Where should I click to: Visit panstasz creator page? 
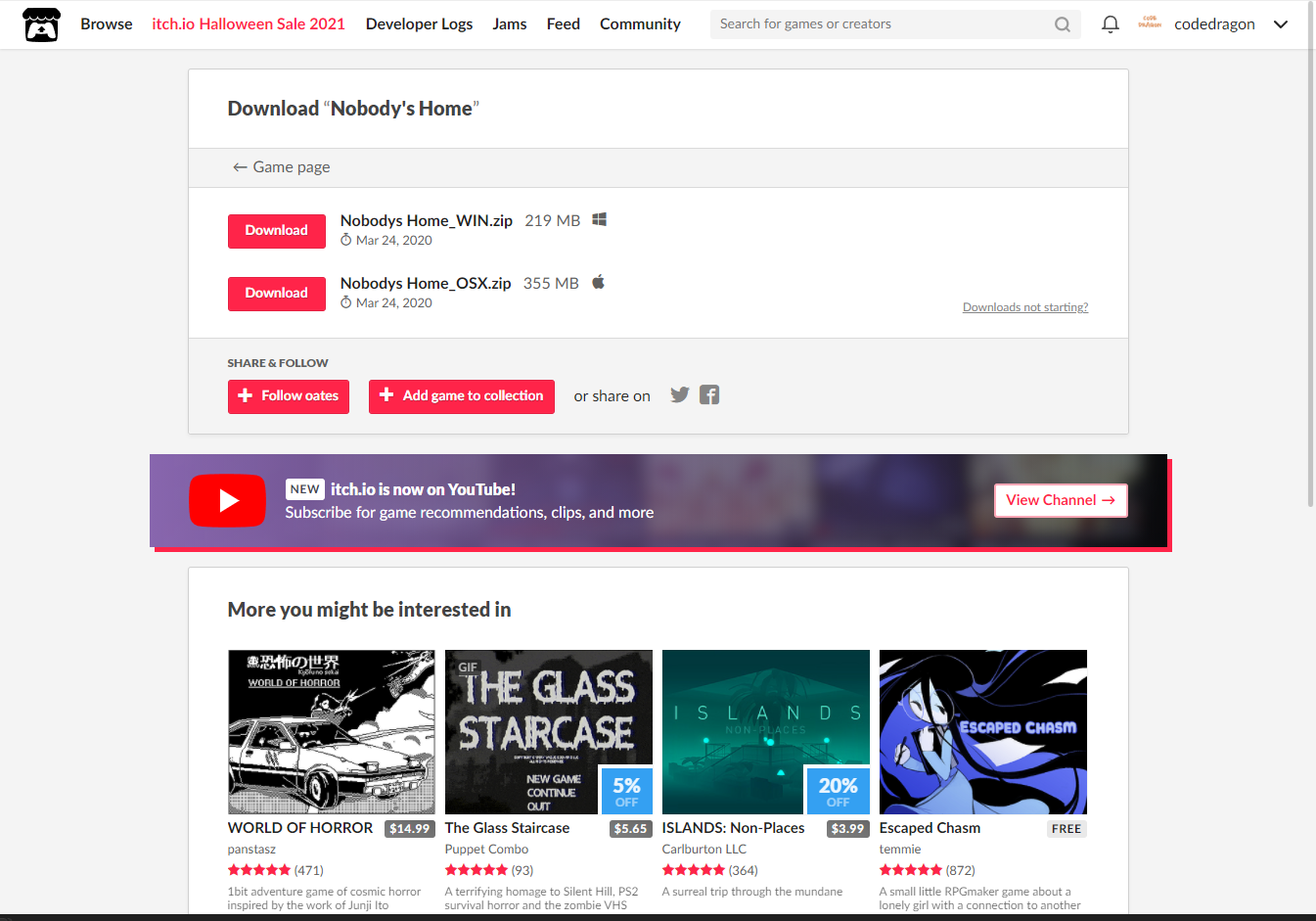click(251, 850)
